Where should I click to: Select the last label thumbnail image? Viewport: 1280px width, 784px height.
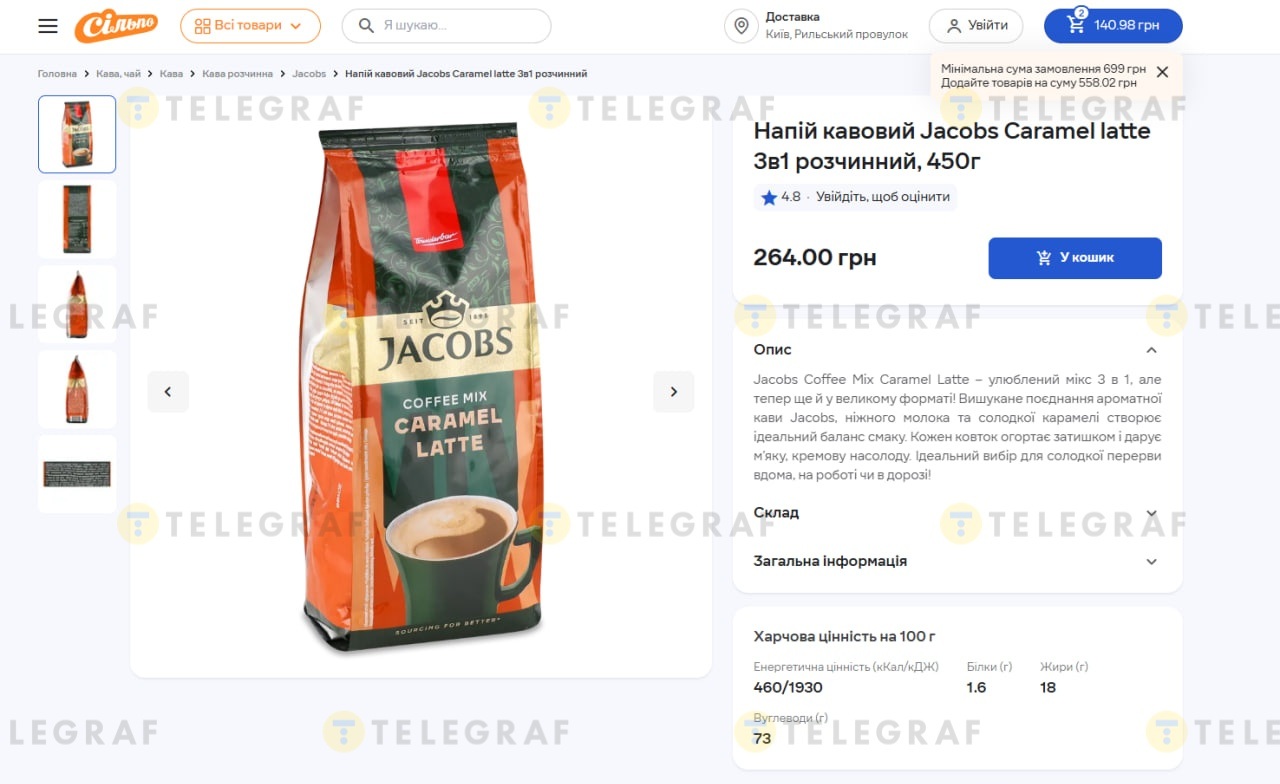click(77, 474)
